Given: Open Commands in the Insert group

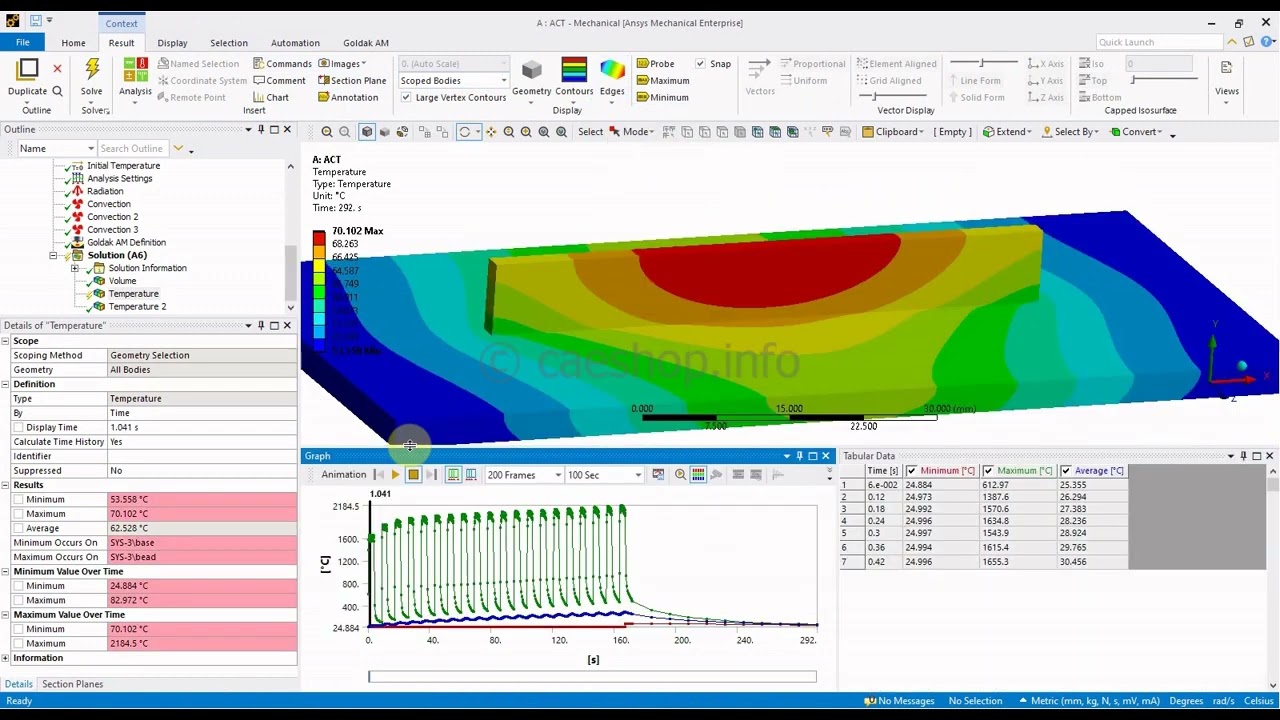Looking at the screenshot, I should [281, 63].
